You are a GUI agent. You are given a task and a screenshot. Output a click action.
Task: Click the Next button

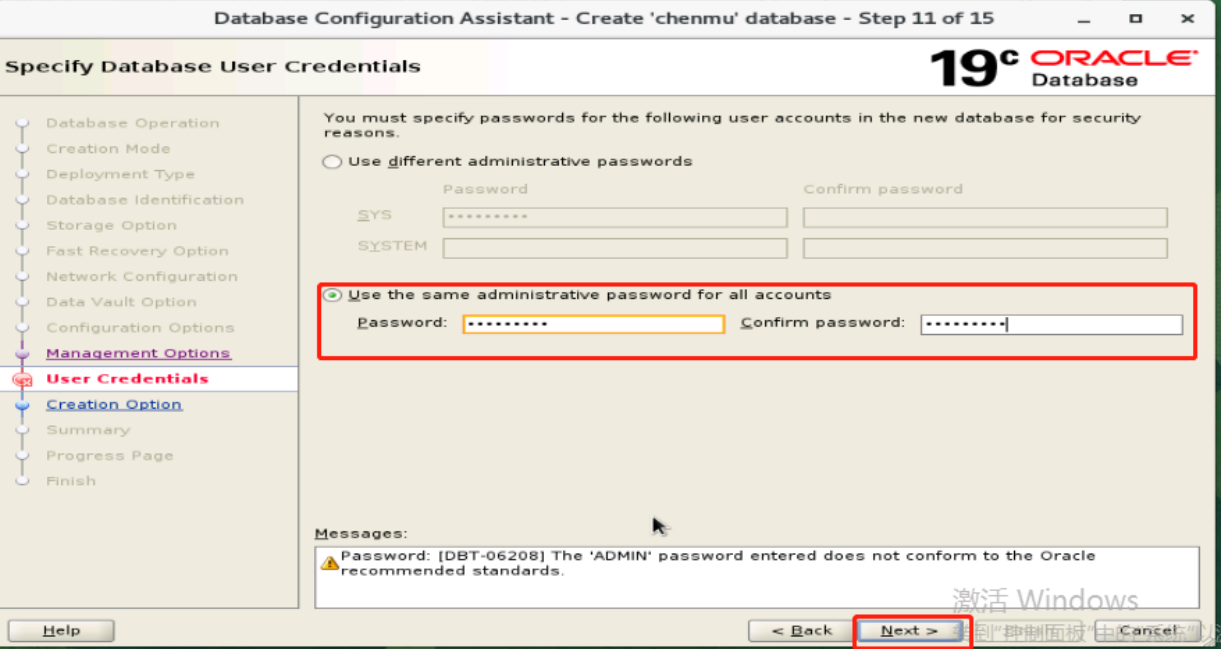click(909, 631)
